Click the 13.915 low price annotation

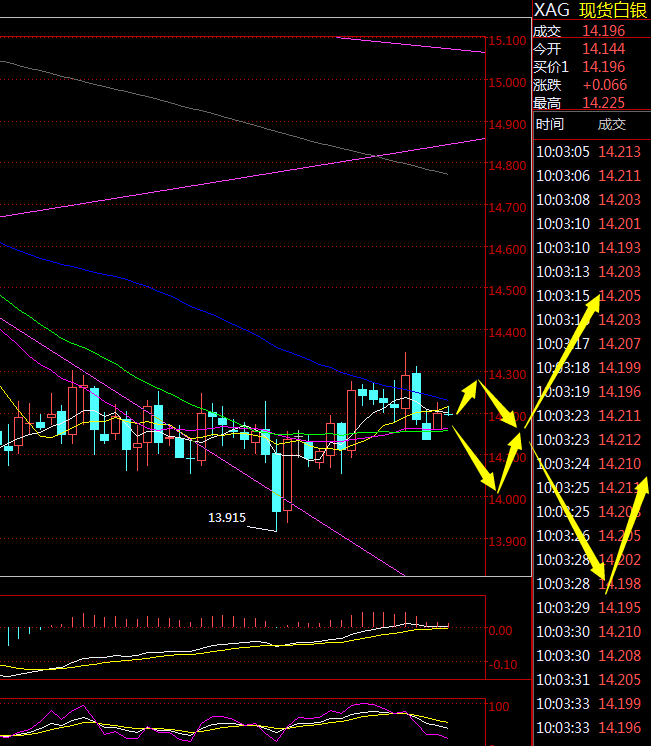pos(227,518)
